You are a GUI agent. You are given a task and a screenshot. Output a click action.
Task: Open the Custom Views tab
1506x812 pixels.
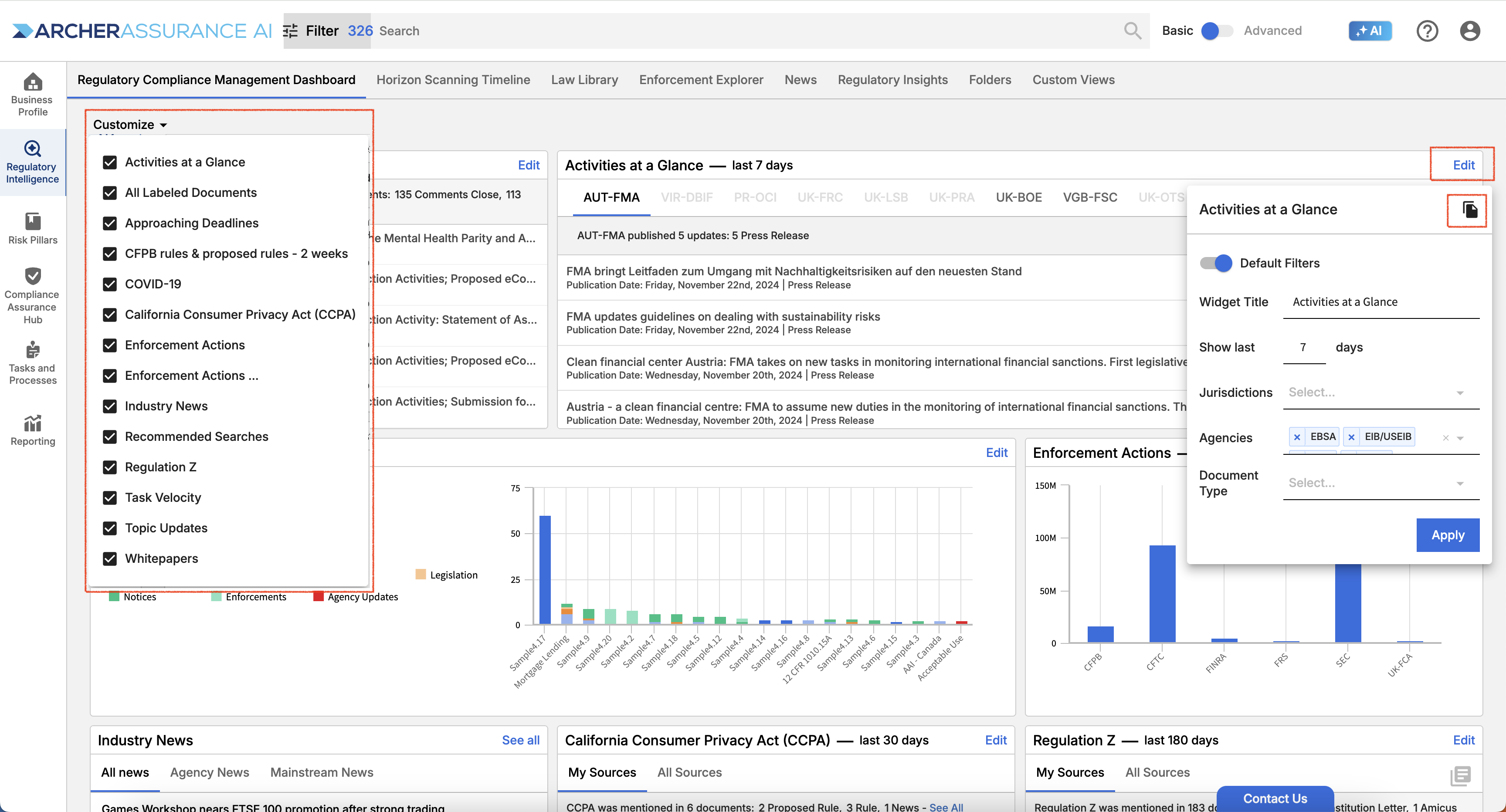[1073, 80]
